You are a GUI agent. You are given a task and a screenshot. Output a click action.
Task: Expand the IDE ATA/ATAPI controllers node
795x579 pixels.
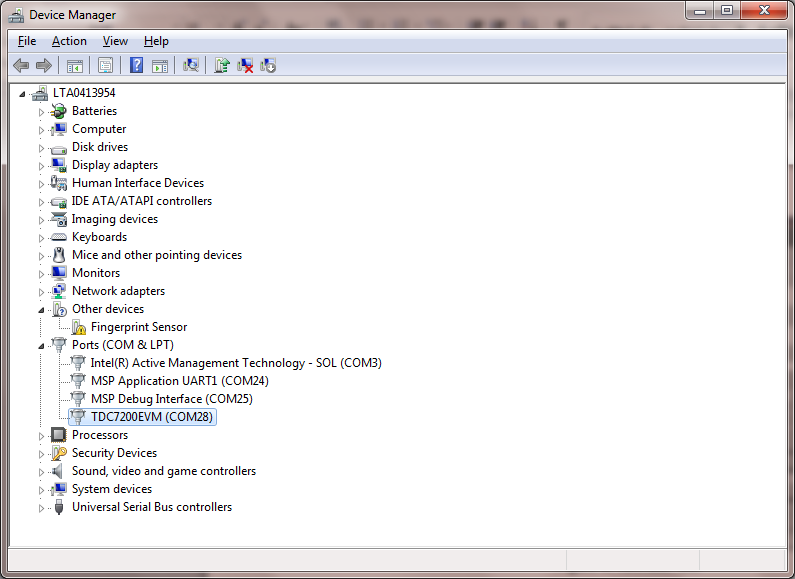click(x=42, y=202)
